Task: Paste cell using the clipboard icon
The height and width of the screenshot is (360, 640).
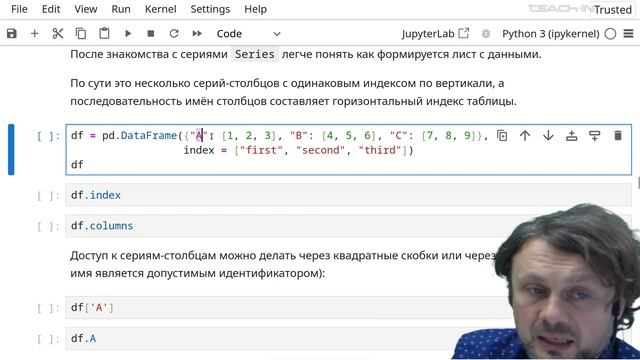Action: tap(104, 33)
